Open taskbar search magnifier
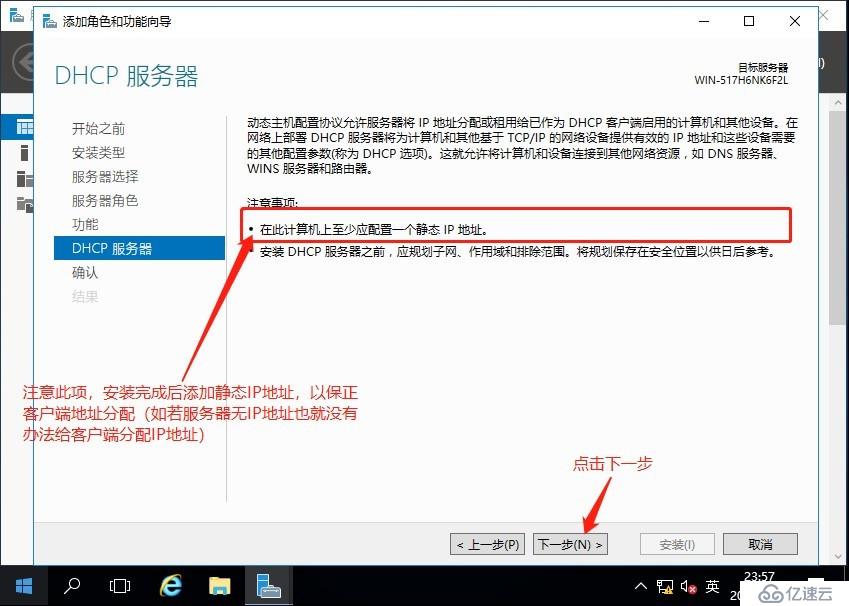The width and height of the screenshot is (849, 606). point(71,586)
